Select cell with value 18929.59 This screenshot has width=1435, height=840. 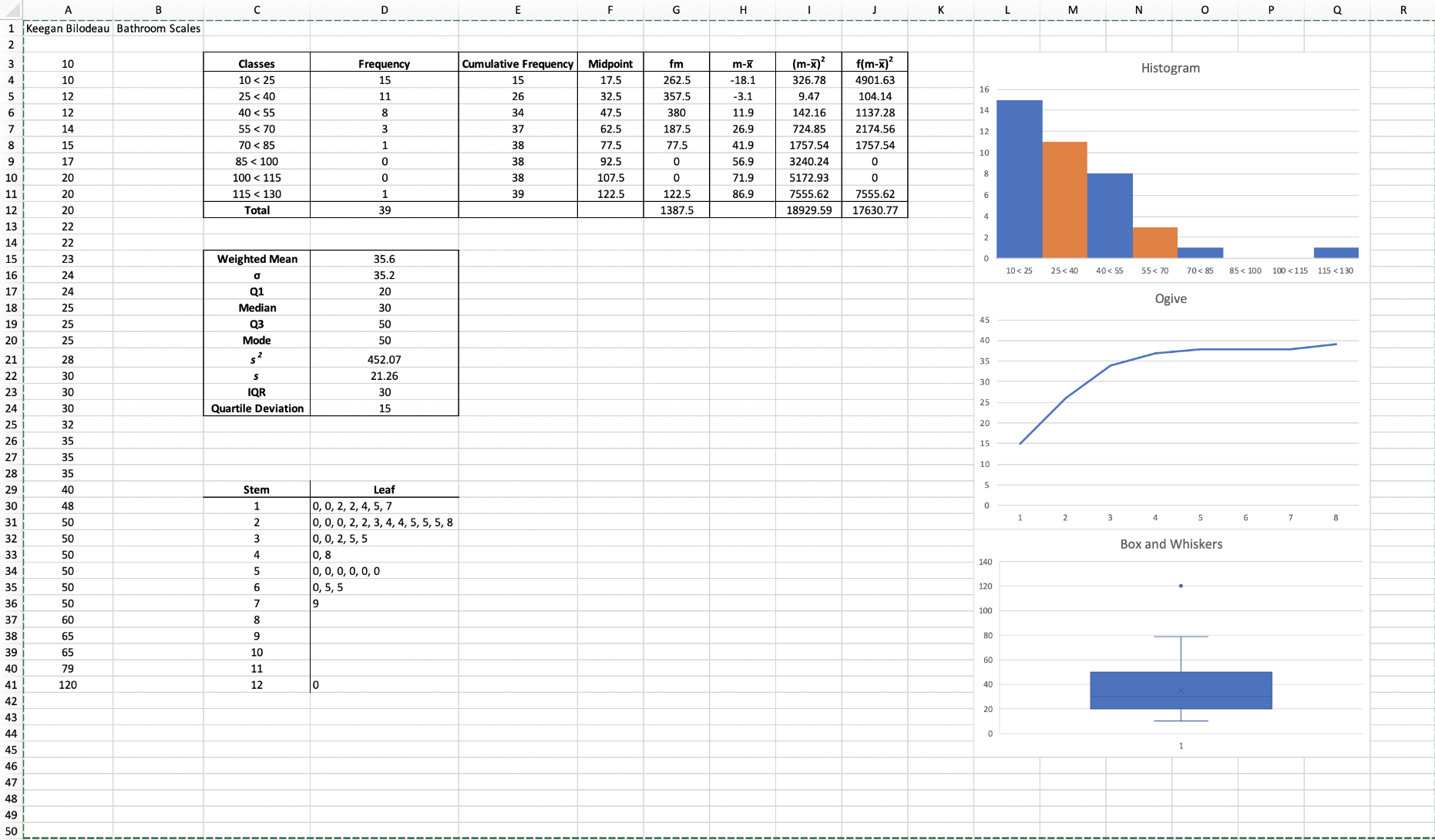[808, 210]
